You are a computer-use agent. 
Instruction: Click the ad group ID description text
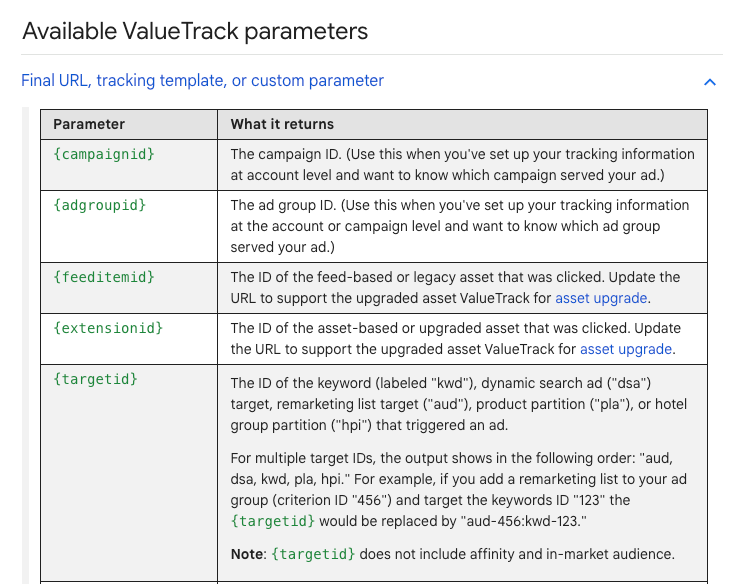tap(460, 226)
